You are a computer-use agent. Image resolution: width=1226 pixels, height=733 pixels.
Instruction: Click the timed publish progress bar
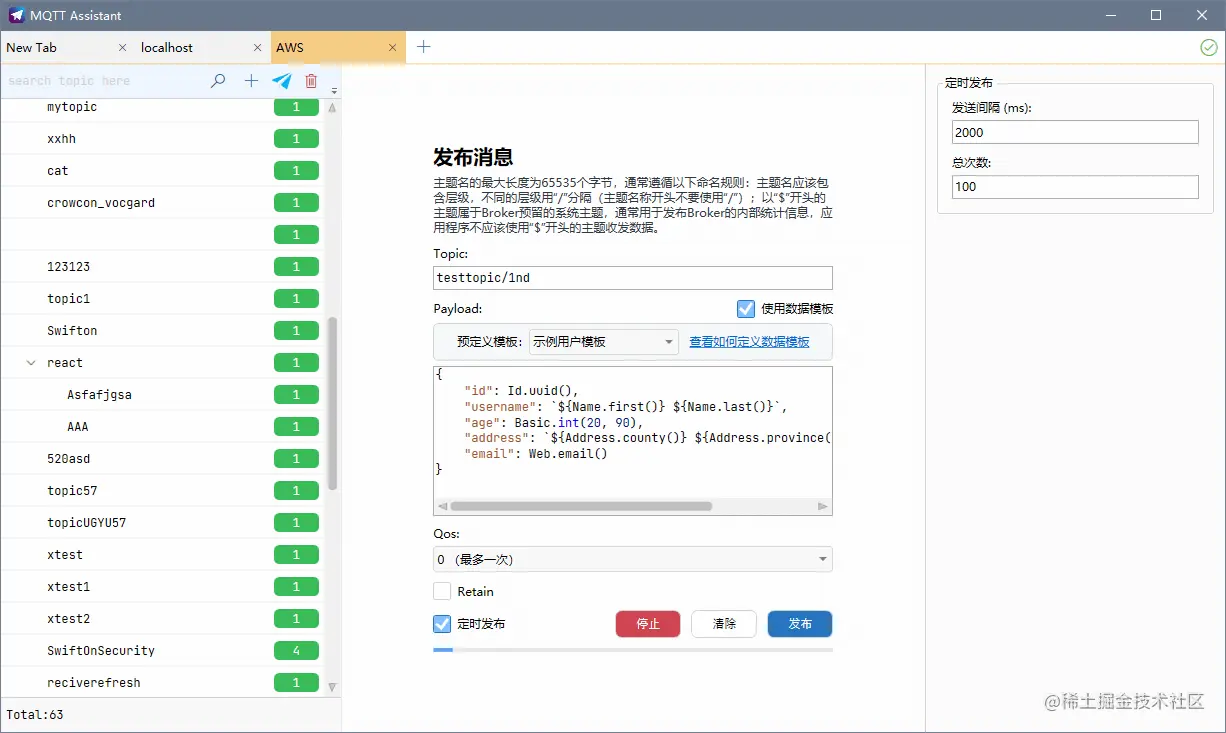[x=633, y=650]
